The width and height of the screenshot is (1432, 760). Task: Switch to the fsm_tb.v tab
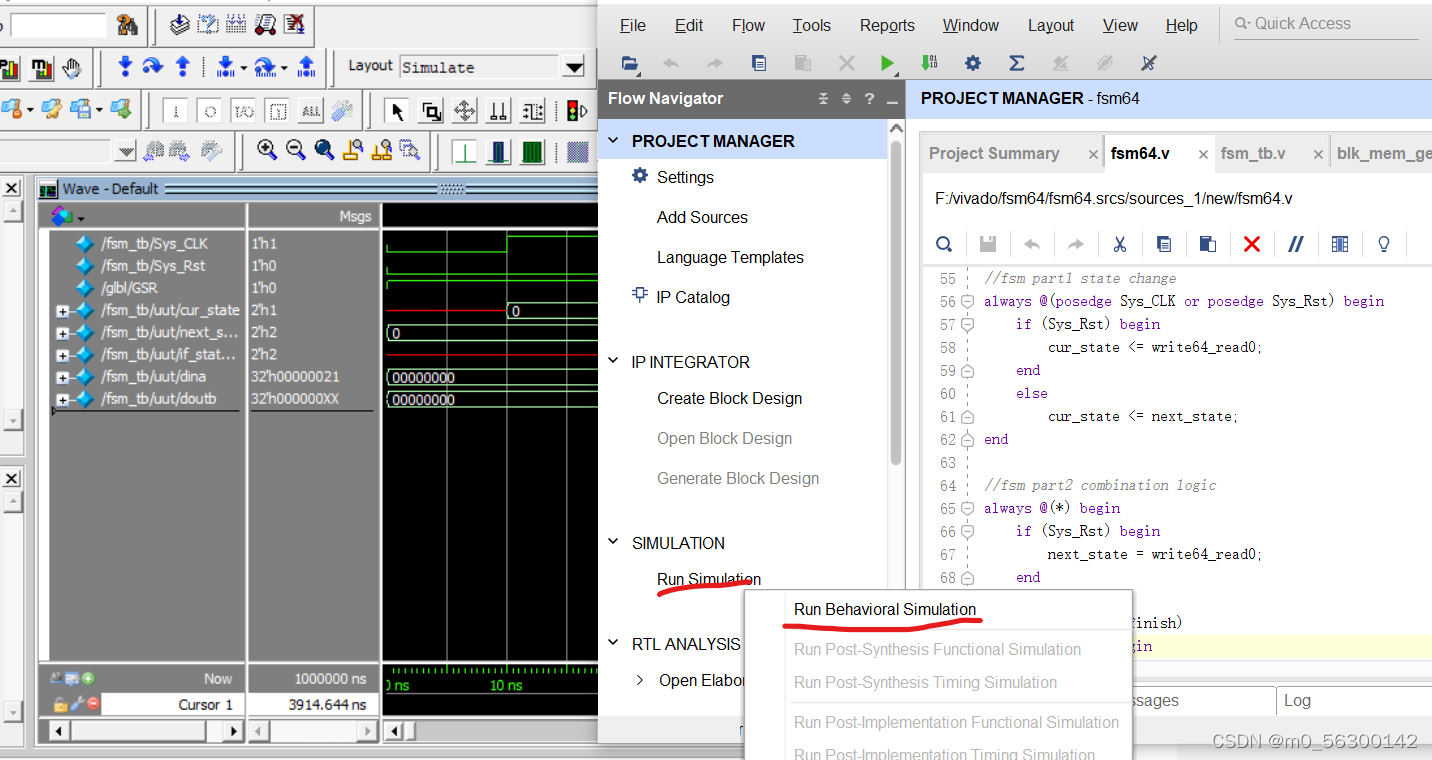1253,153
